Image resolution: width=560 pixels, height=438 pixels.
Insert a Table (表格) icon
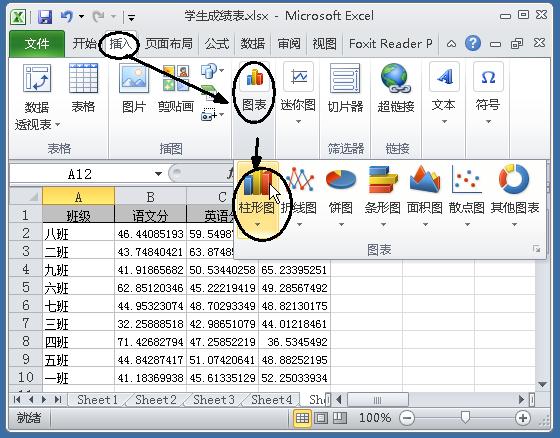tap(83, 78)
